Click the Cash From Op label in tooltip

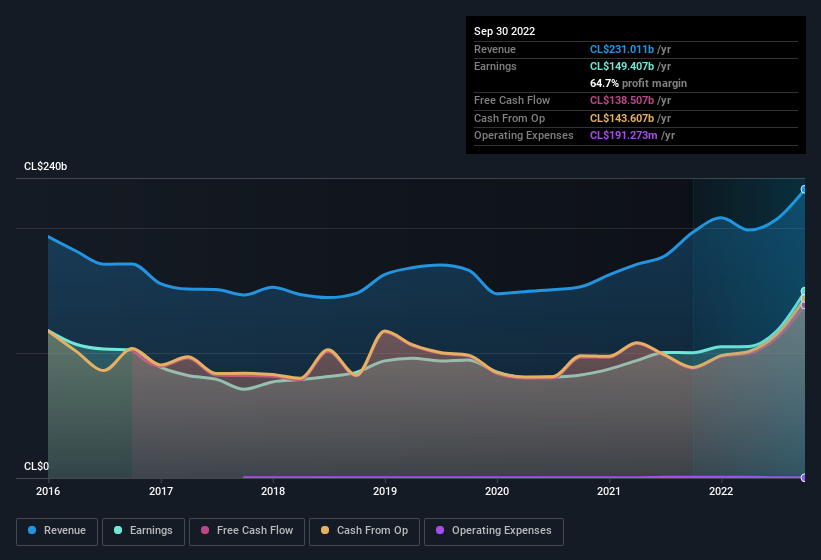point(509,118)
